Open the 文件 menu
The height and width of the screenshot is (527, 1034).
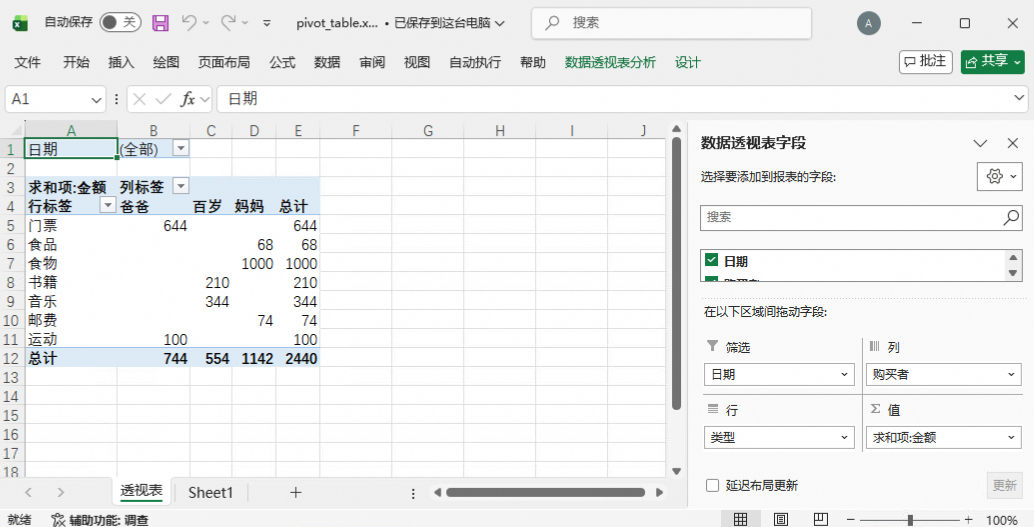click(x=28, y=62)
